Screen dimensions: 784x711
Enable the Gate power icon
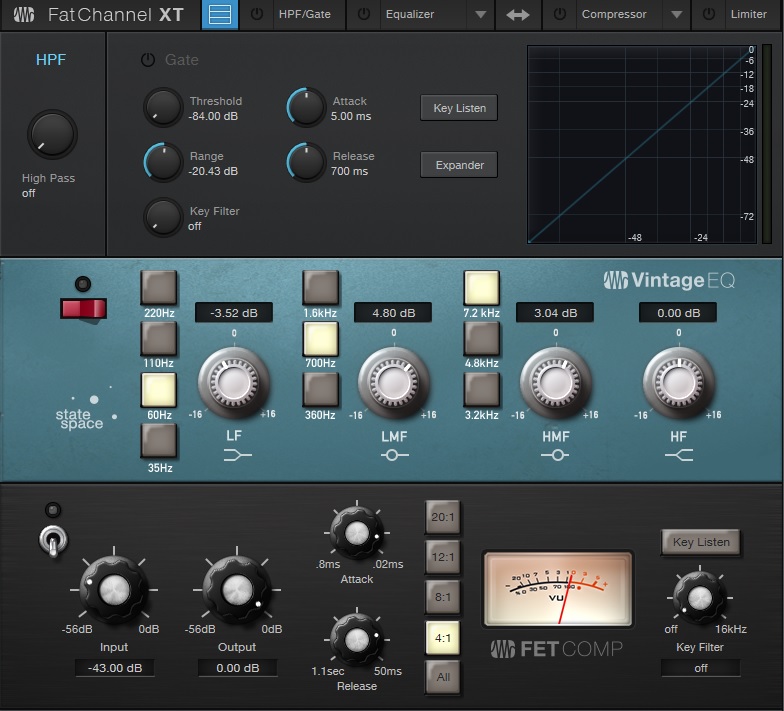tap(148, 60)
